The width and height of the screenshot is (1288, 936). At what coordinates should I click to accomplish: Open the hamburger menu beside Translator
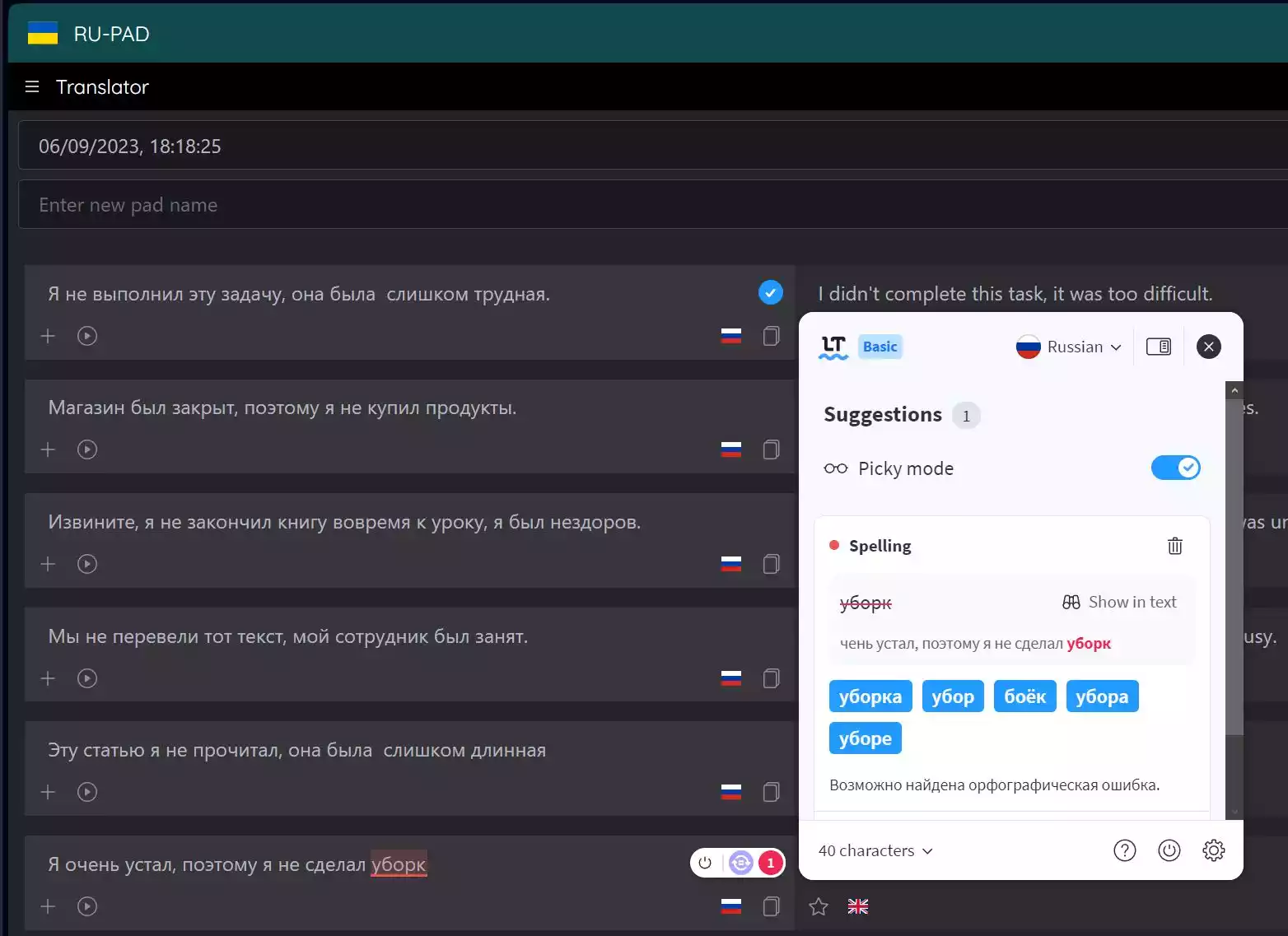(x=32, y=87)
